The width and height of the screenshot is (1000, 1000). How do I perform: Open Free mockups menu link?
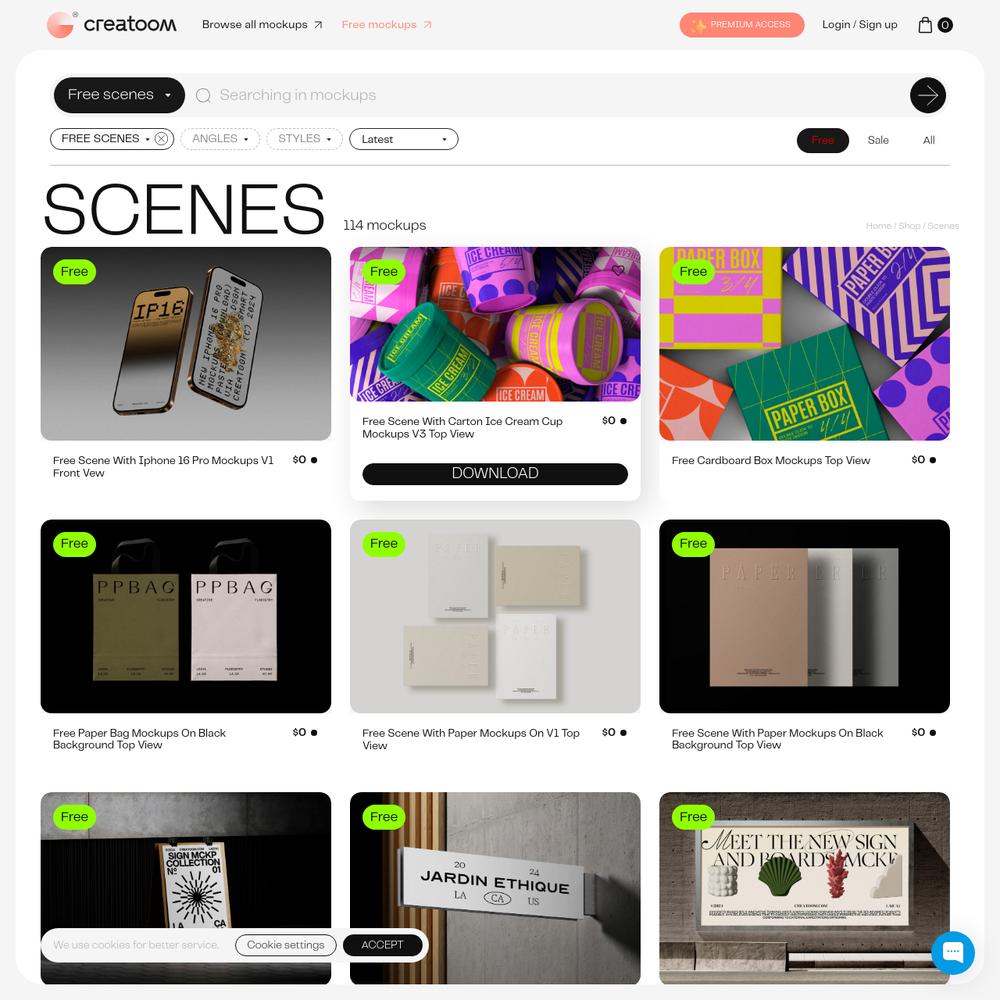(386, 25)
